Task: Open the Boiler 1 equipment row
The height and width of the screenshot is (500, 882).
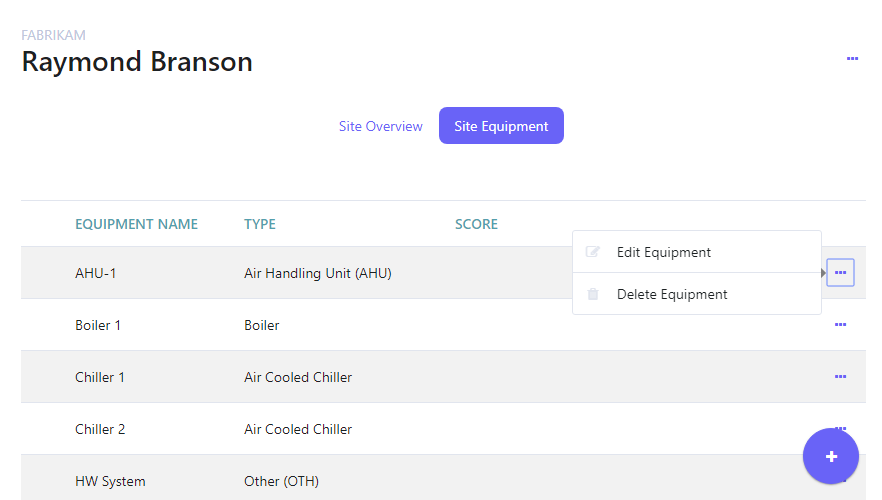Action: point(98,325)
